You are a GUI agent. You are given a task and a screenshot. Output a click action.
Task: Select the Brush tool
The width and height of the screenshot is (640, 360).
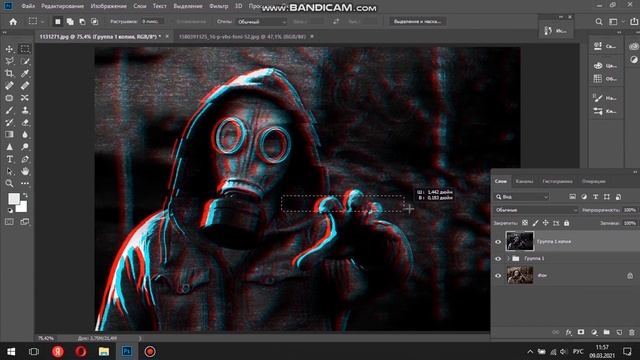[9, 110]
